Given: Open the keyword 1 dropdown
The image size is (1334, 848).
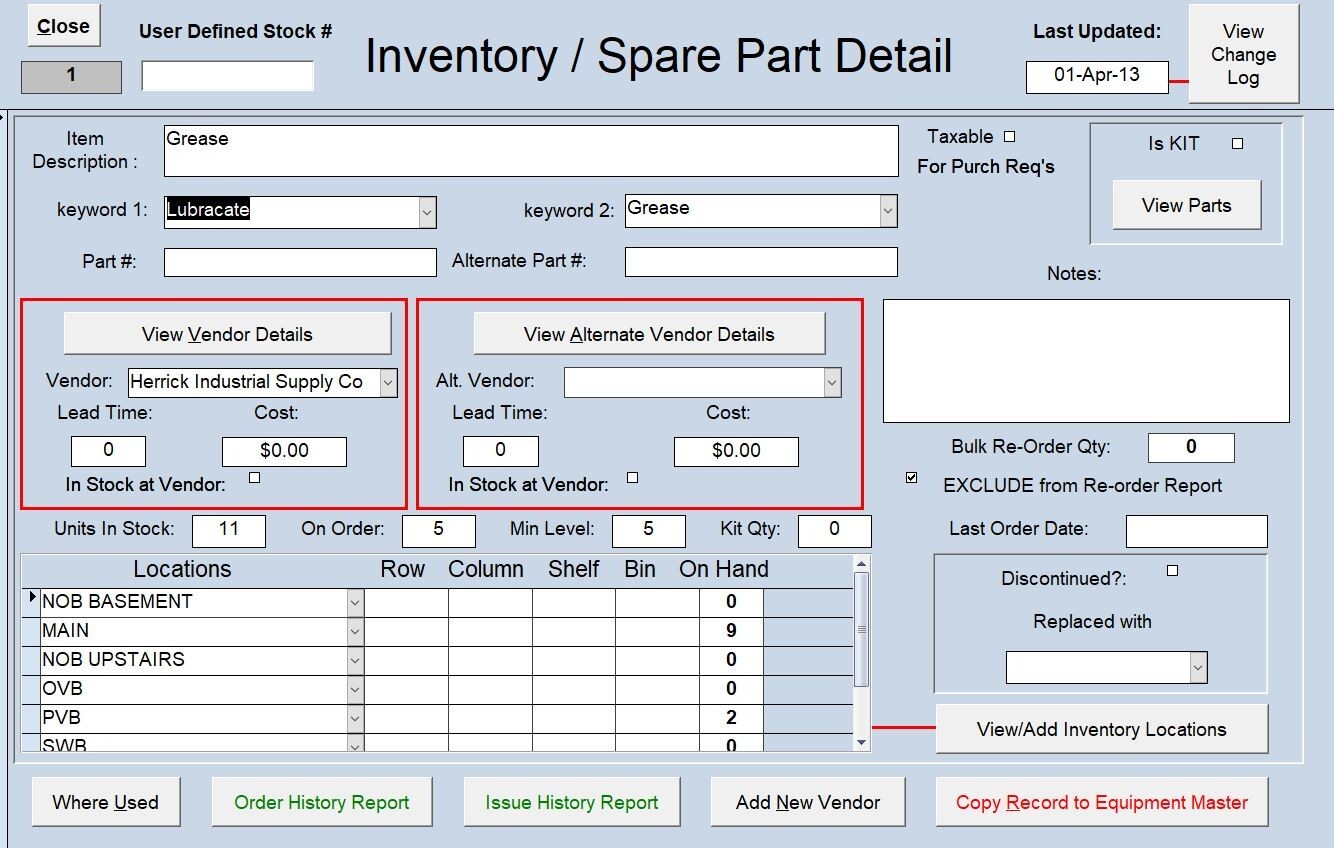Looking at the screenshot, I should tap(427, 211).
